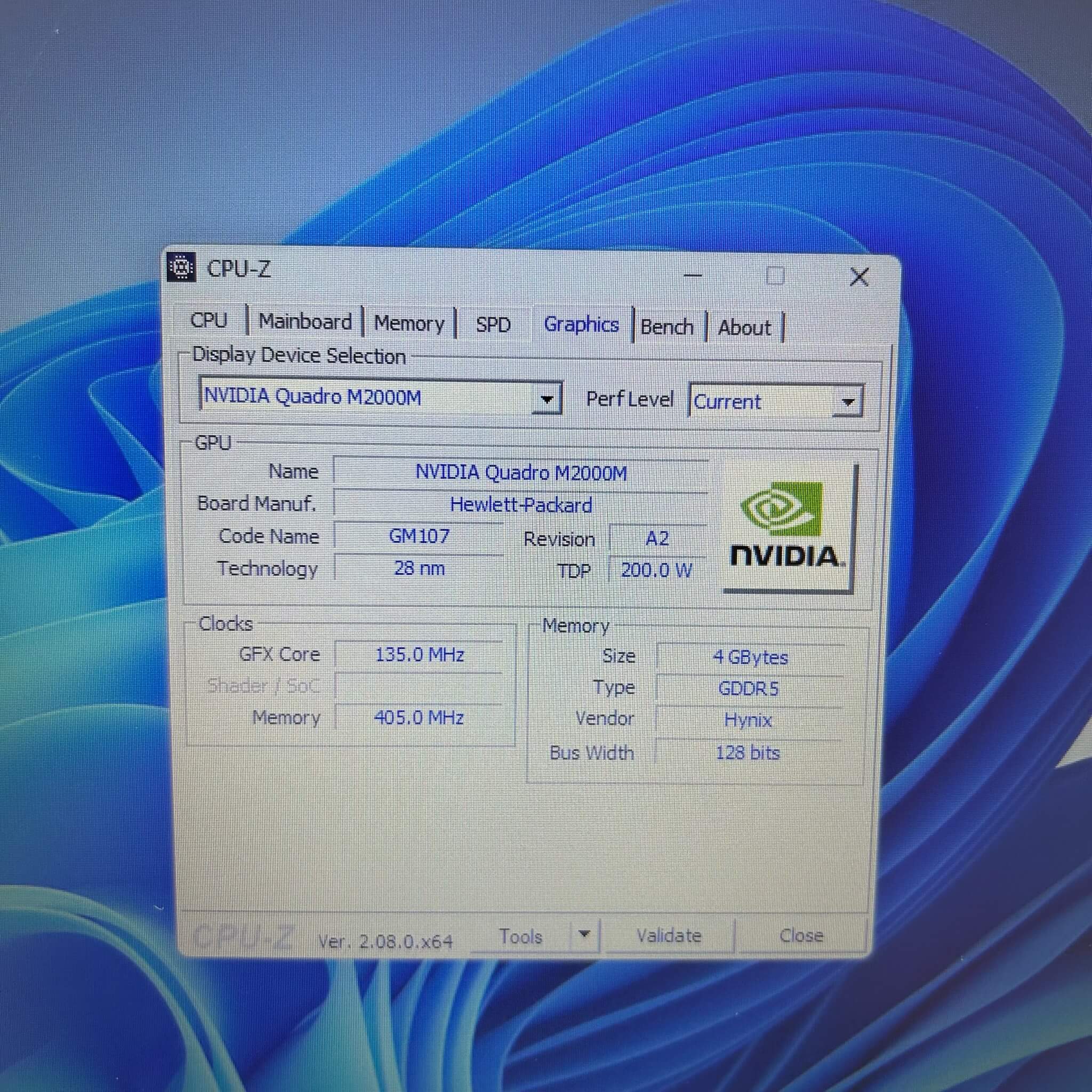This screenshot has width=1092, height=1092.
Task: Click the 405.0 MHz memory clock value
Action: (419, 718)
